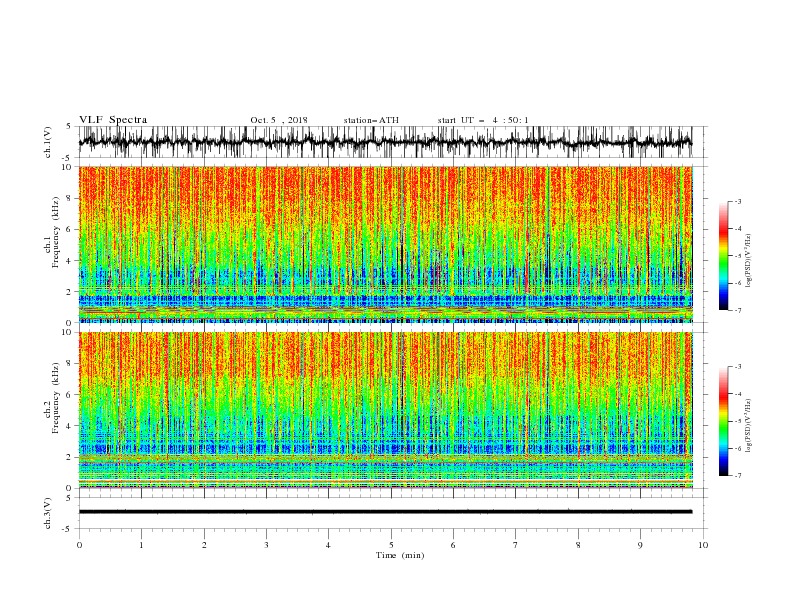
Task: Click the "ch.1(V)" waveform axis label
Action: pos(48,142)
